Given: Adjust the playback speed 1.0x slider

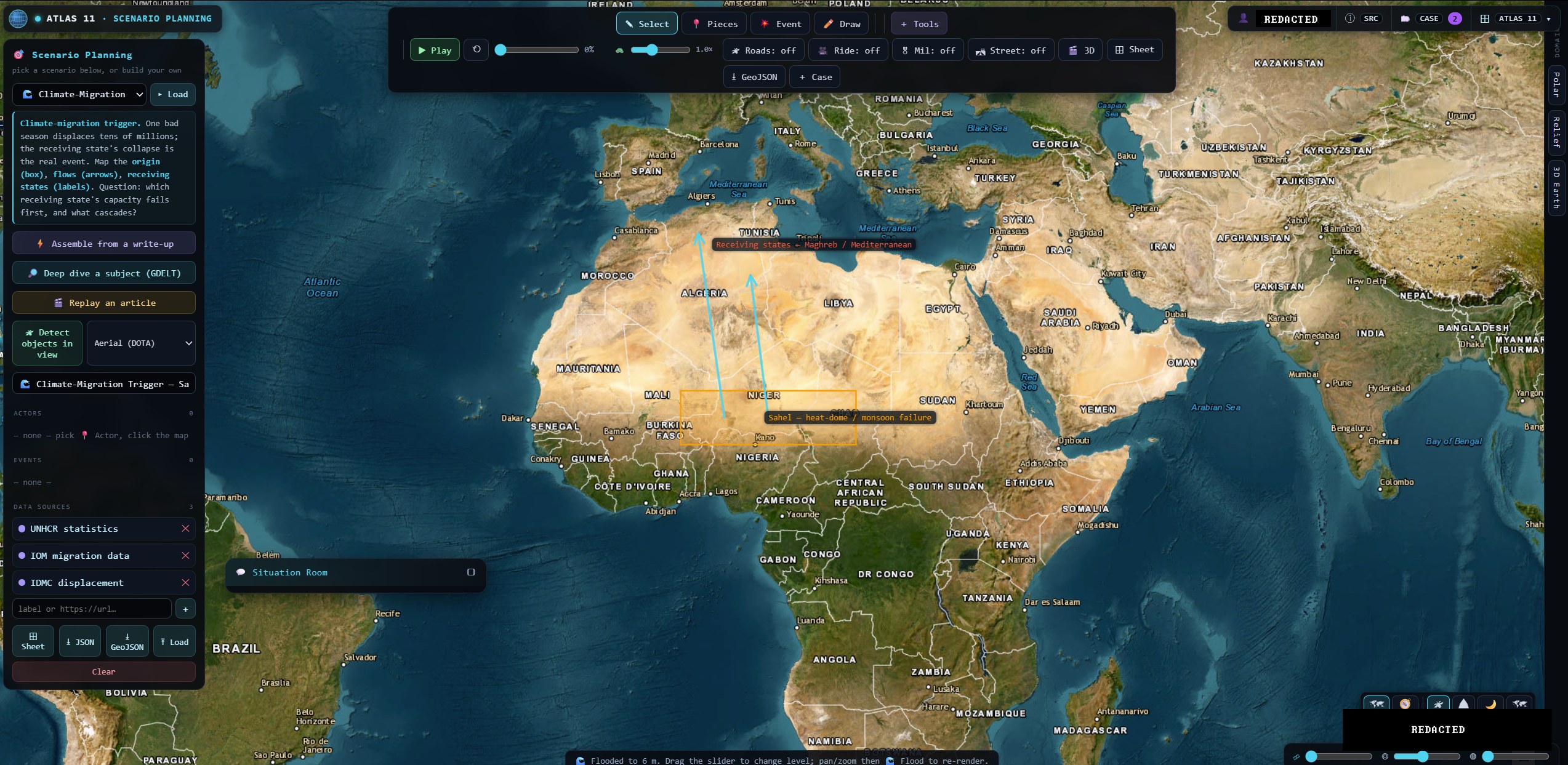Looking at the screenshot, I should pyautogui.click(x=661, y=50).
